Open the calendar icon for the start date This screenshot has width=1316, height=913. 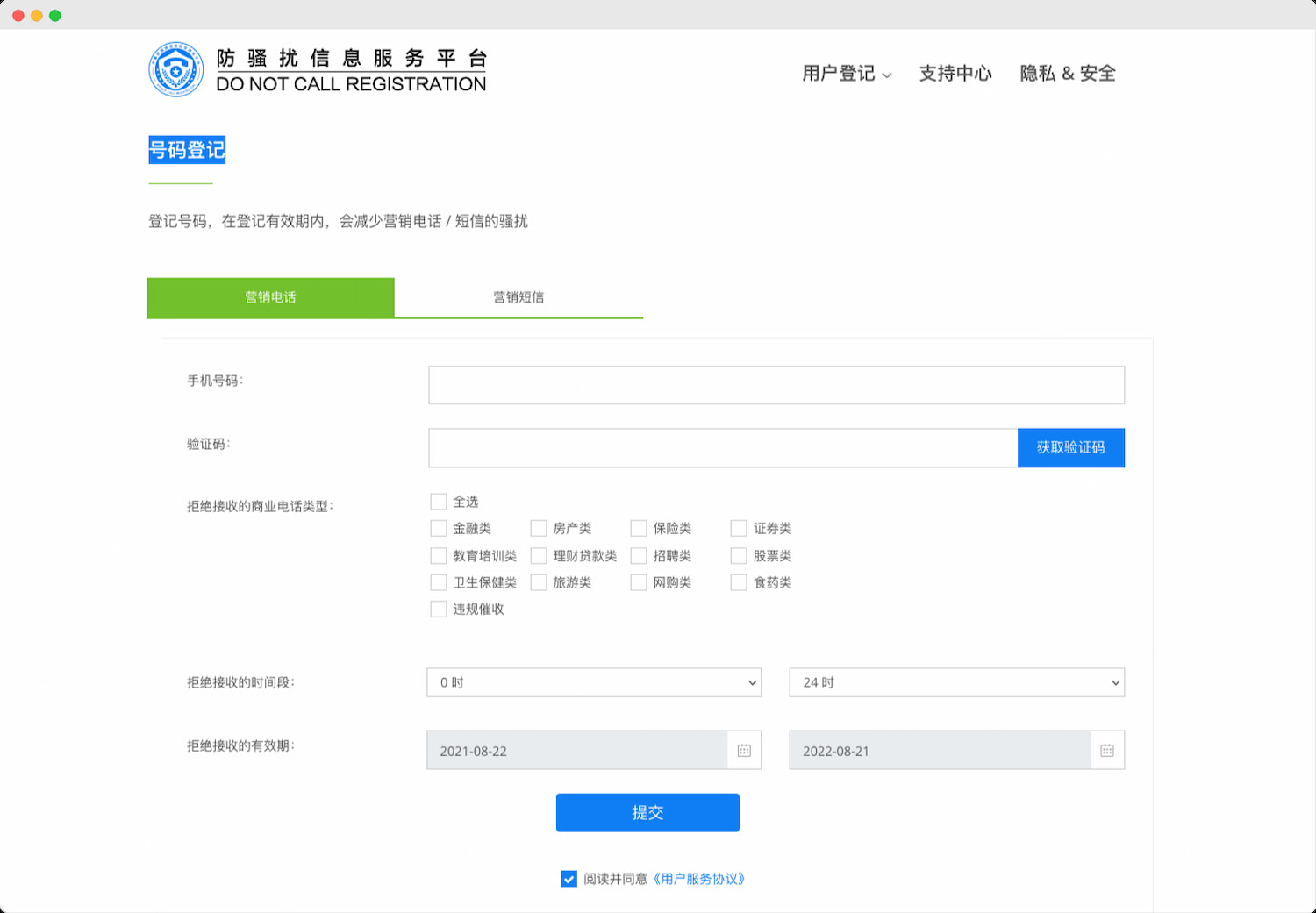[x=745, y=750]
